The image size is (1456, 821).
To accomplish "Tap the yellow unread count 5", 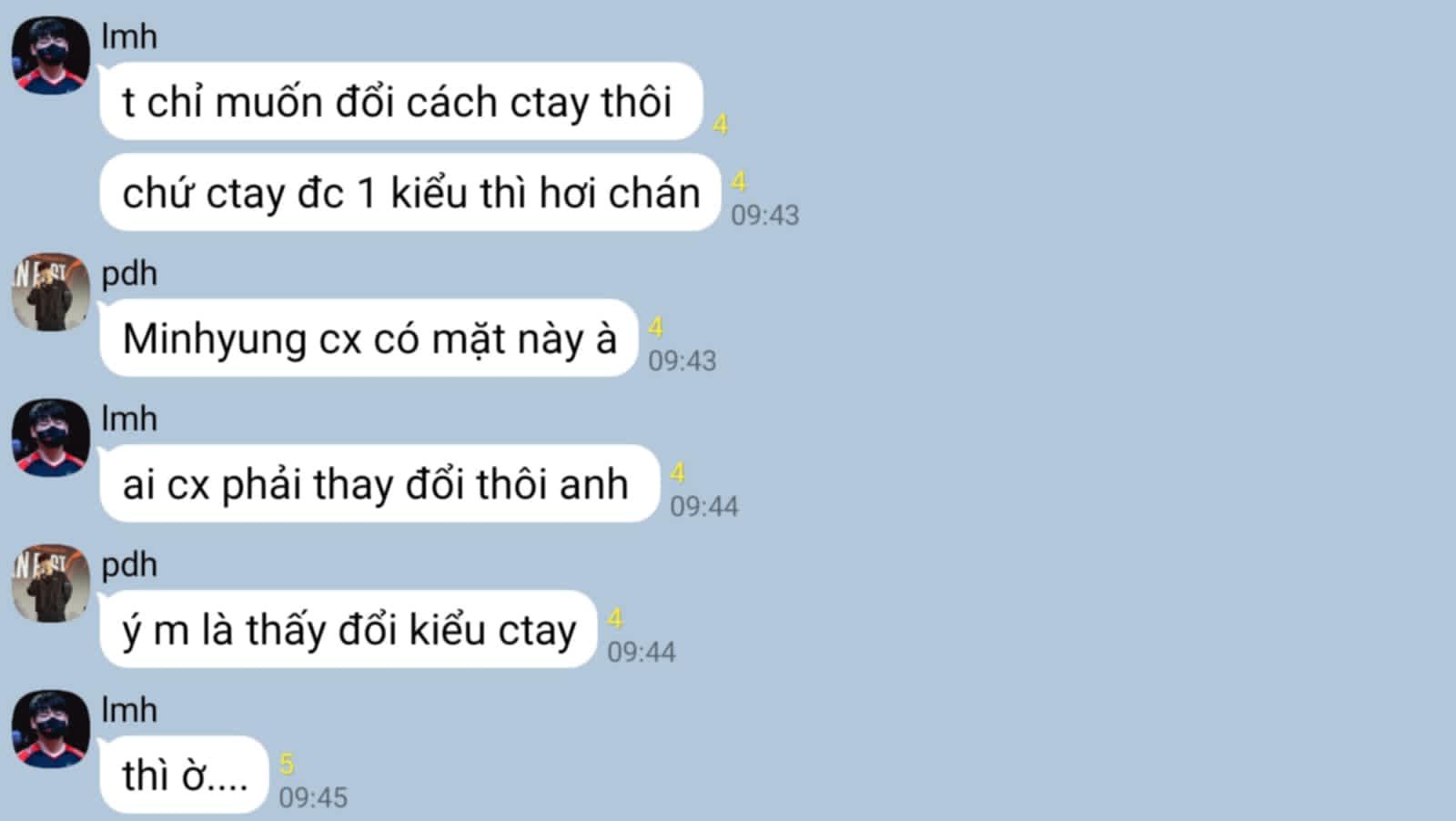I will pos(287,764).
